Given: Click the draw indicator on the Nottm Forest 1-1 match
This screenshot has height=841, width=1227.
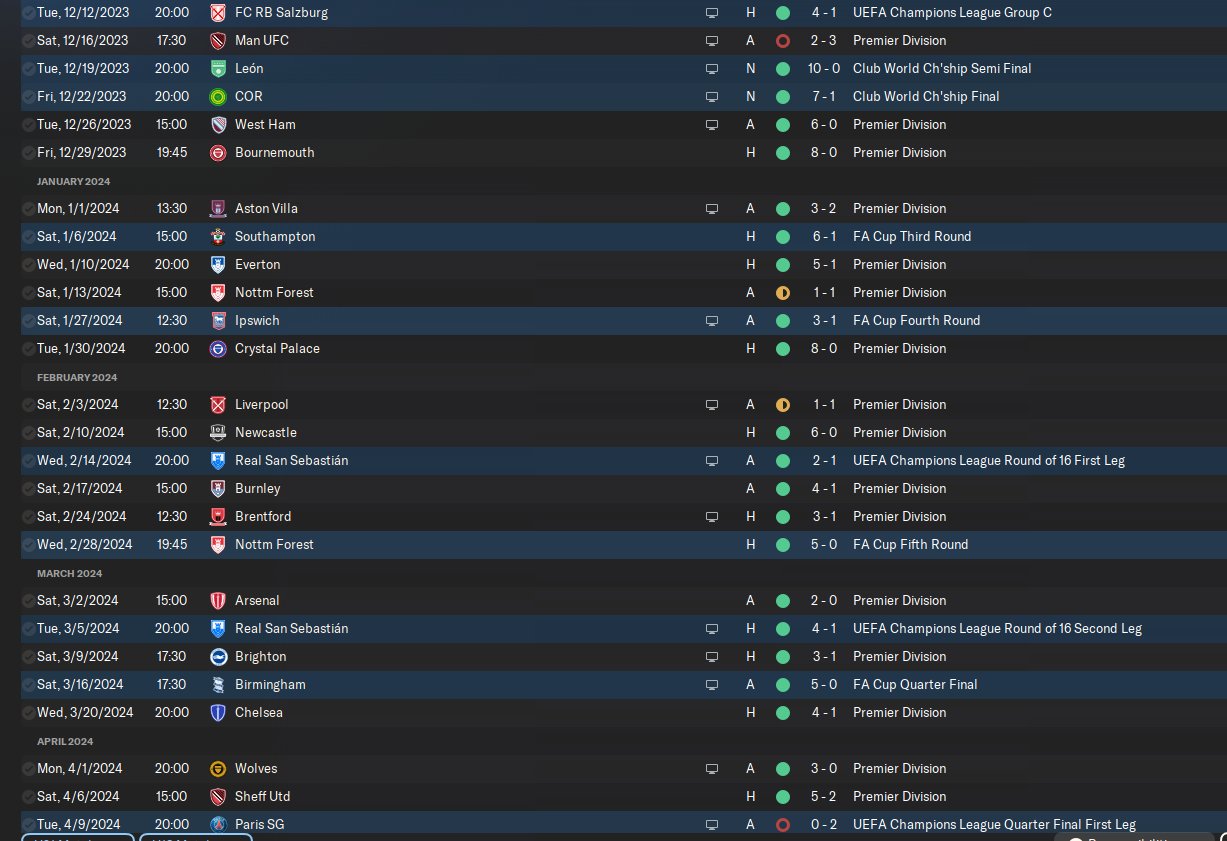Looking at the screenshot, I should pos(783,293).
